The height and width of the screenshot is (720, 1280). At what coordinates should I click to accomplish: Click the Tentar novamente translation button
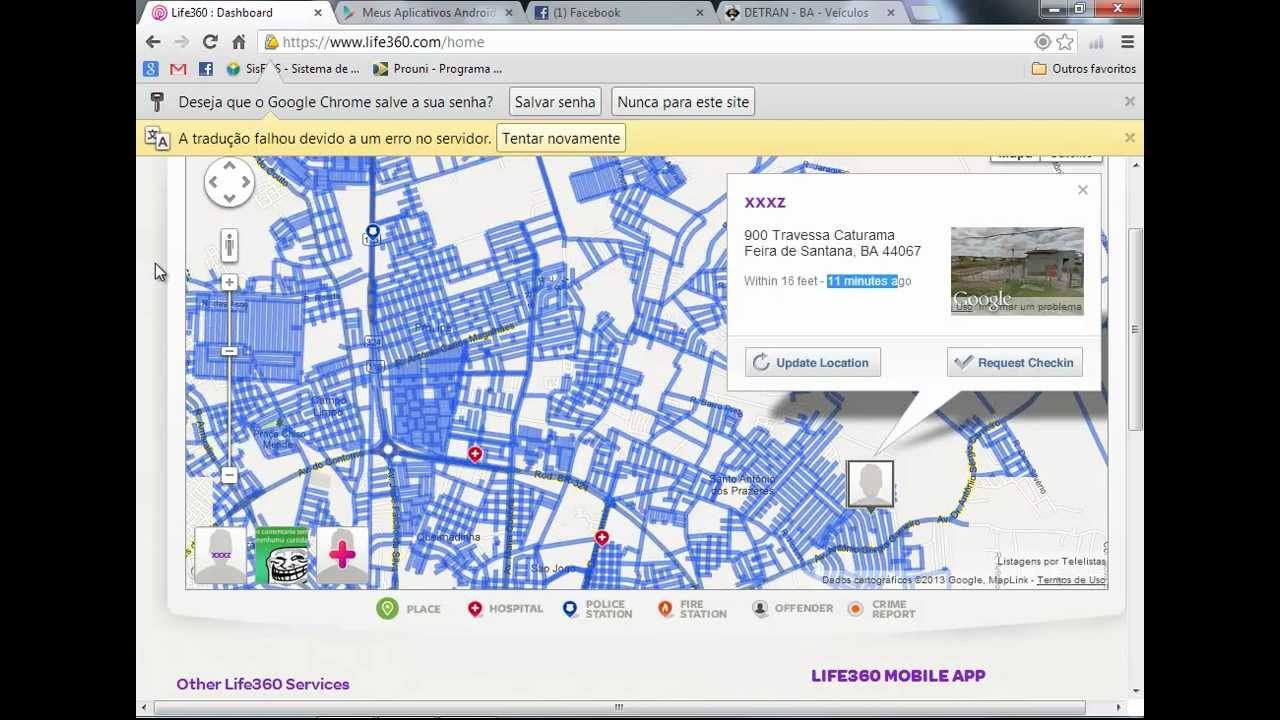pos(561,138)
